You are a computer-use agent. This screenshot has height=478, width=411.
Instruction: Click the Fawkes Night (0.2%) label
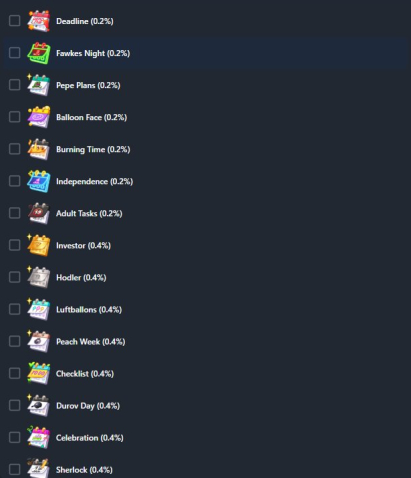click(x=93, y=53)
